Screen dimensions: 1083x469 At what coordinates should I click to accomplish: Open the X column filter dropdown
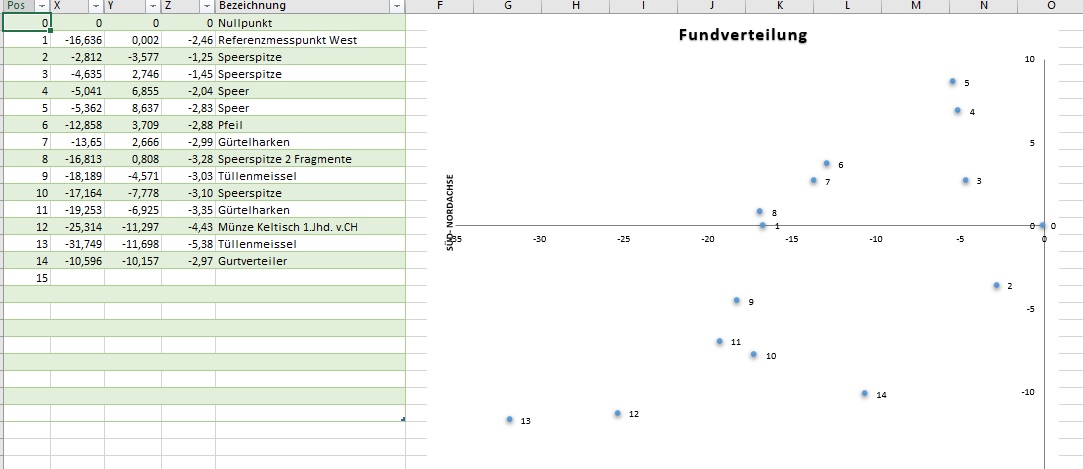tap(96, 6)
